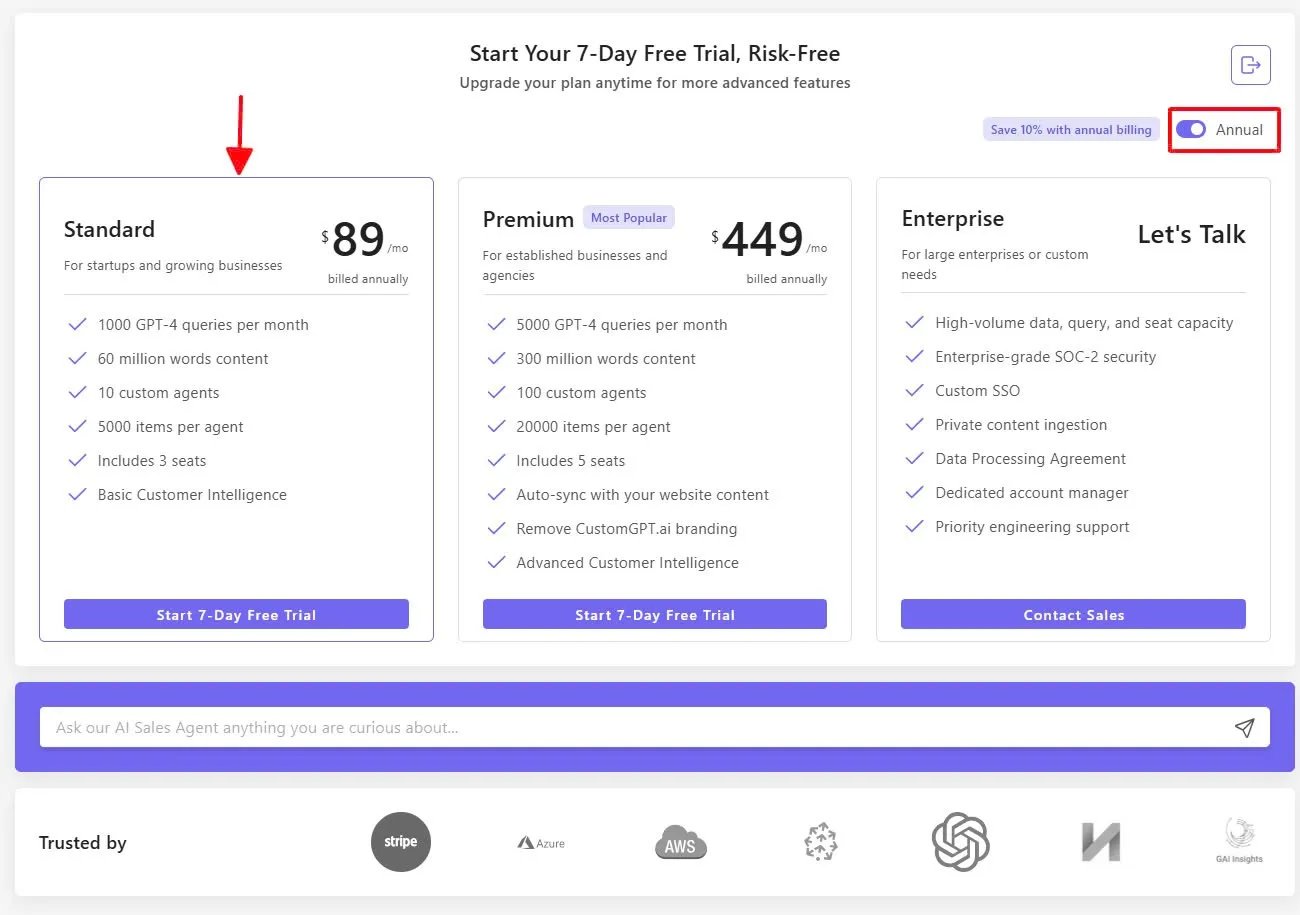Click the Enterprise plan heading

tap(953, 219)
